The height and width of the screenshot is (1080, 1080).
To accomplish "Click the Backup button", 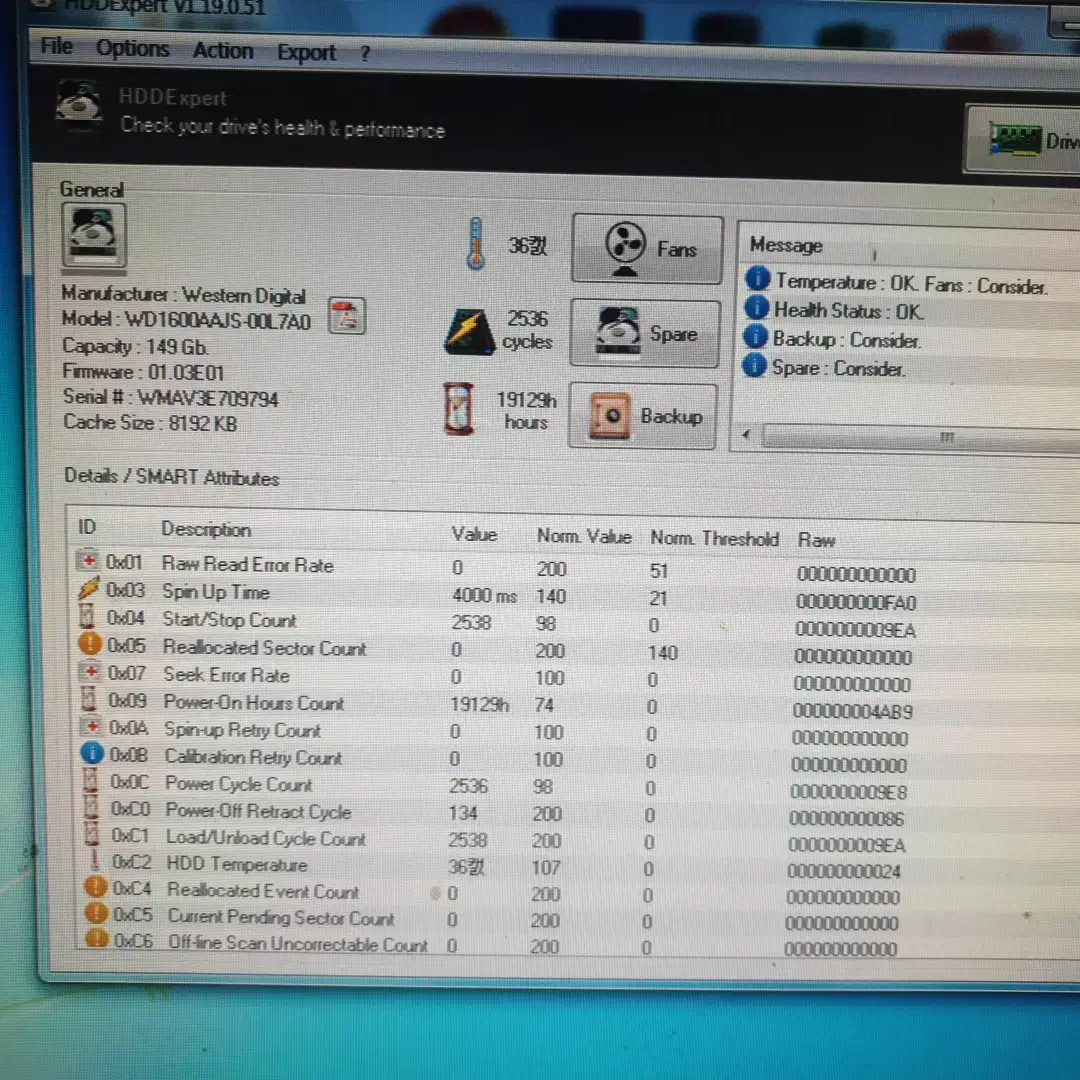I will (x=643, y=416).
